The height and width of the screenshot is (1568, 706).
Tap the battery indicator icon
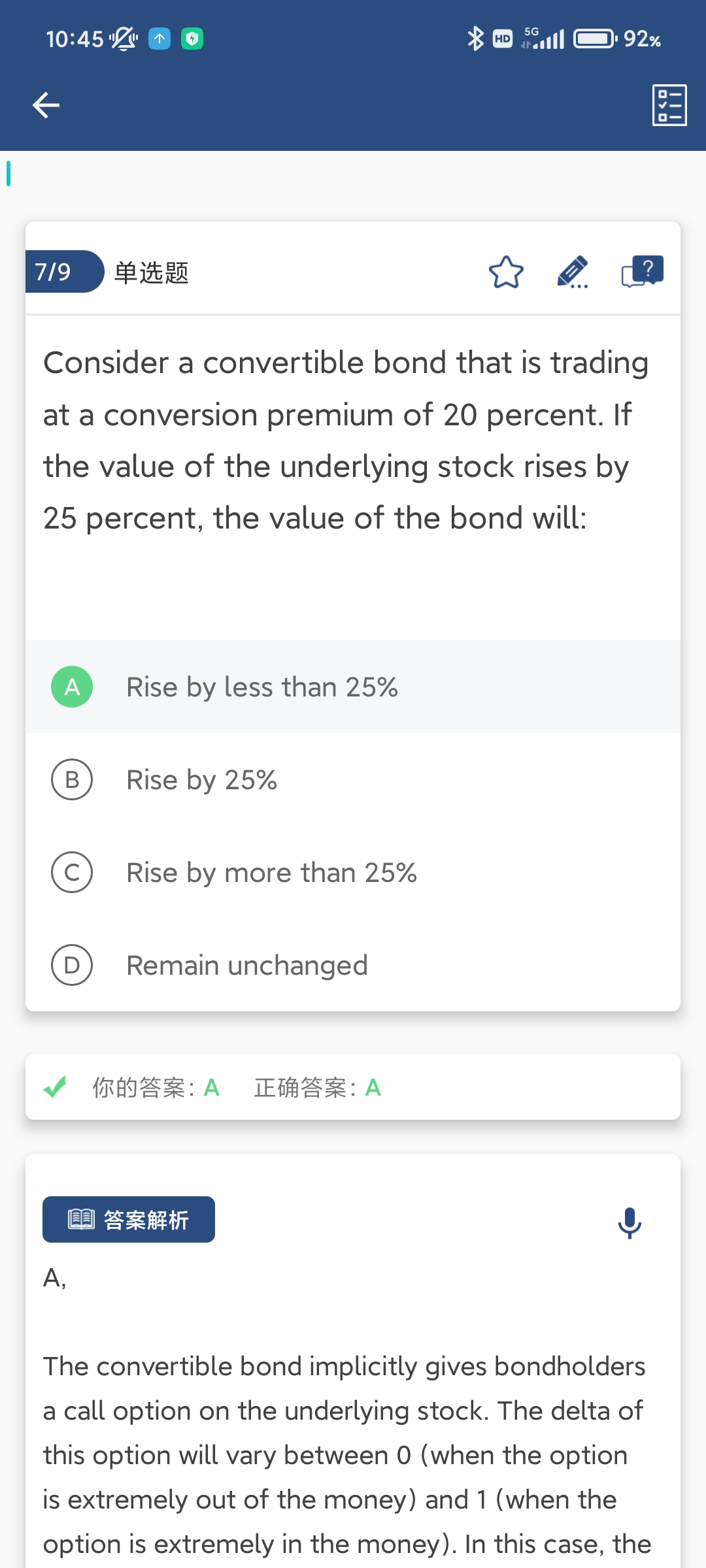[x=595, y=39]
